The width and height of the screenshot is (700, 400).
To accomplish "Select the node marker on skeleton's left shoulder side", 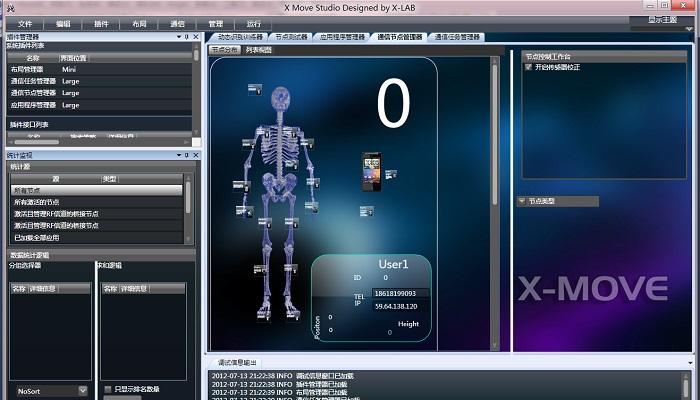I will 249,144.
